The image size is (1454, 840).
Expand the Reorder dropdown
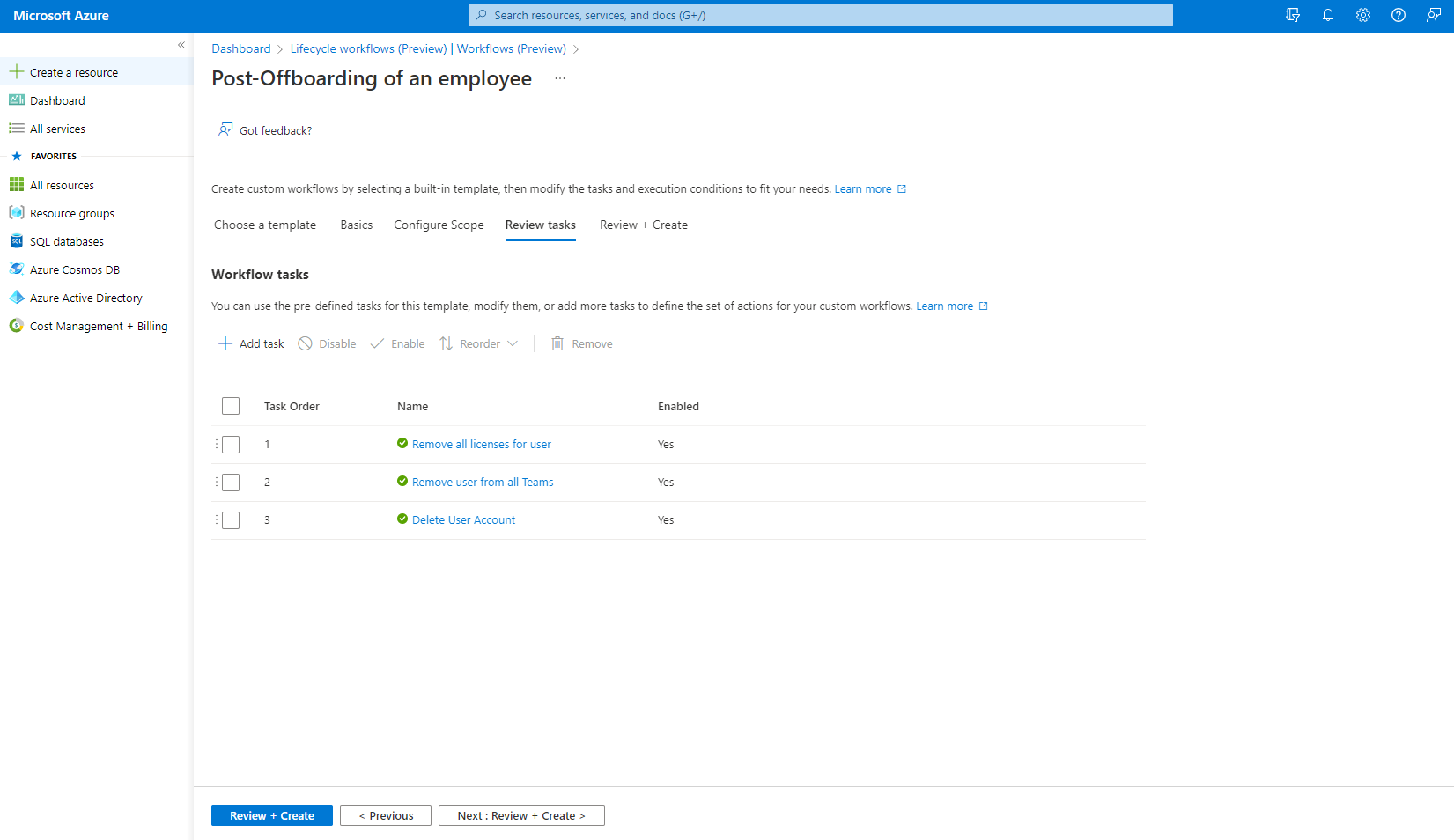(479, 344)
